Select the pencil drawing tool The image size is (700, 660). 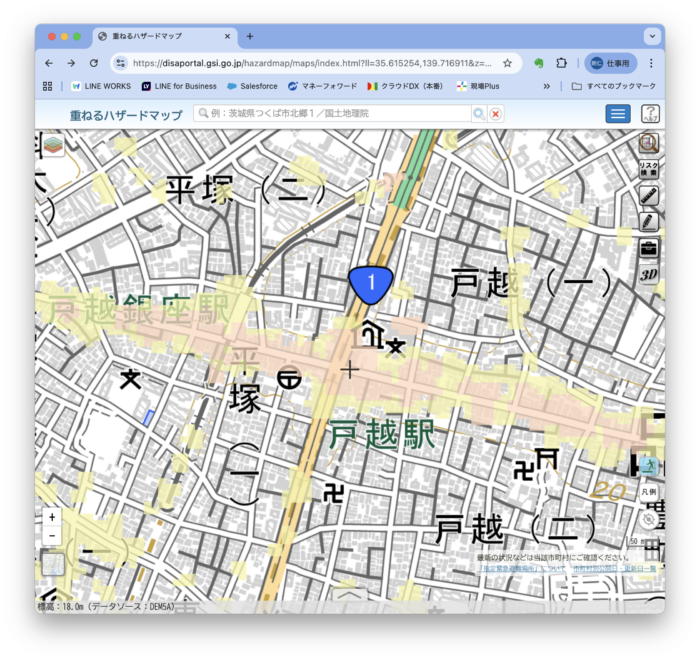648,221
